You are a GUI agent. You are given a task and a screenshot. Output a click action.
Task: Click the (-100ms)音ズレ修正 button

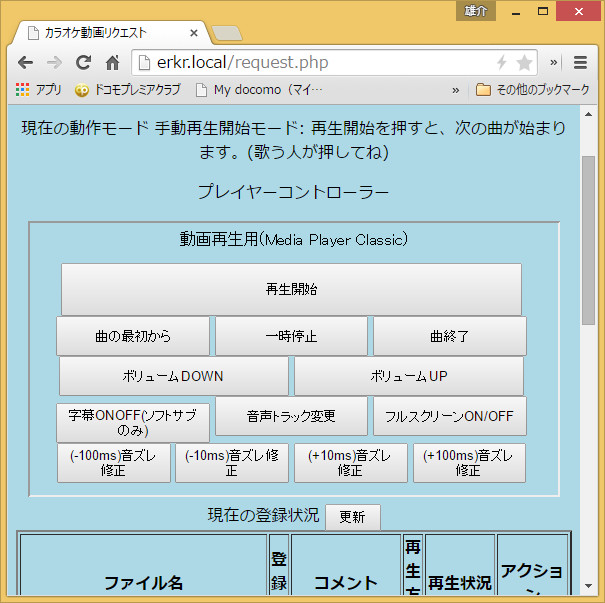tap(114, 463)
